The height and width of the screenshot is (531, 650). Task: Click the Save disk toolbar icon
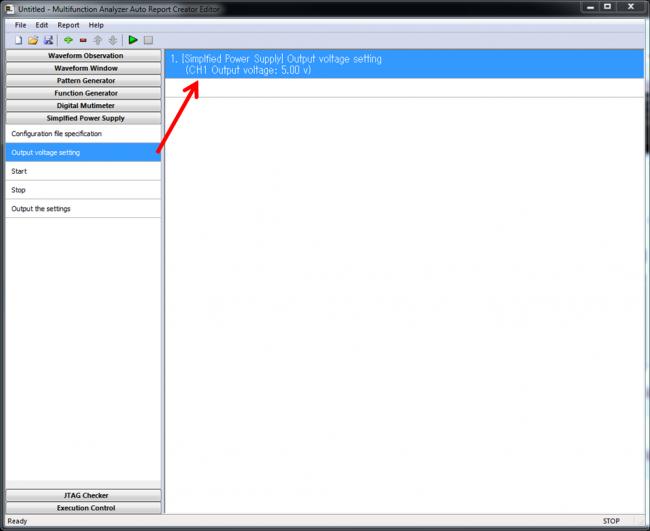click(49, 40)
